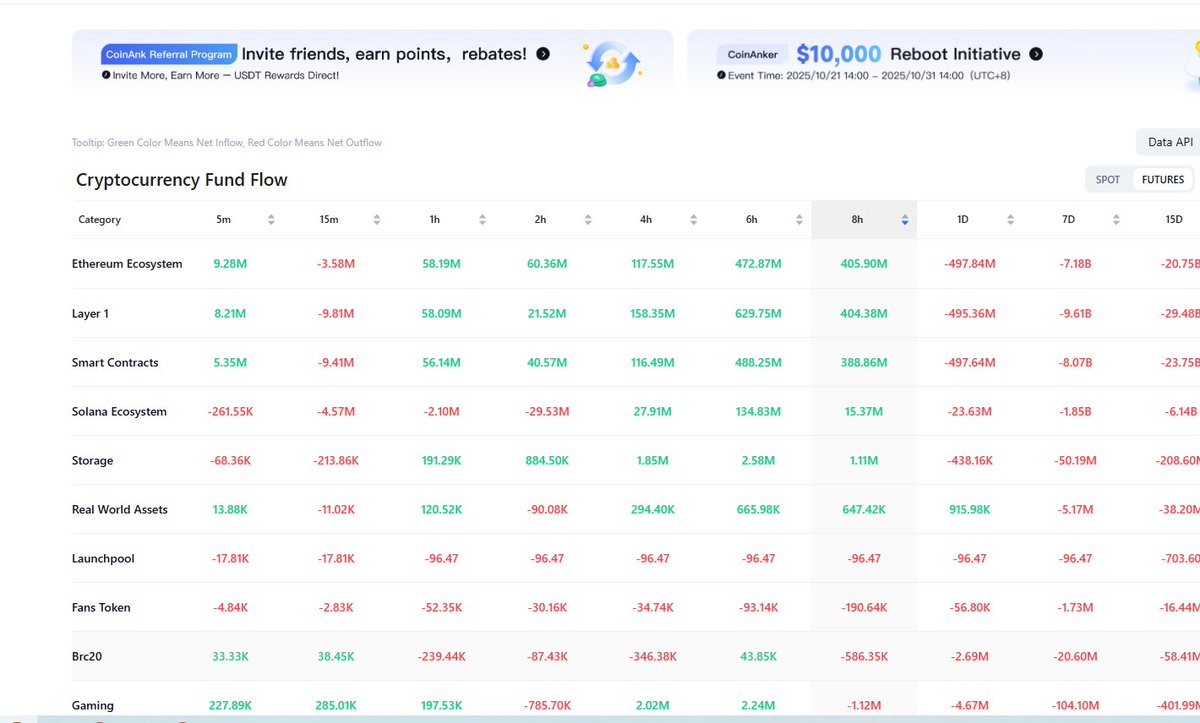Click Ethereum Ecosystem 5m value 9.28M
Screen dimensions: 1200x723
[x=230, y=264]
